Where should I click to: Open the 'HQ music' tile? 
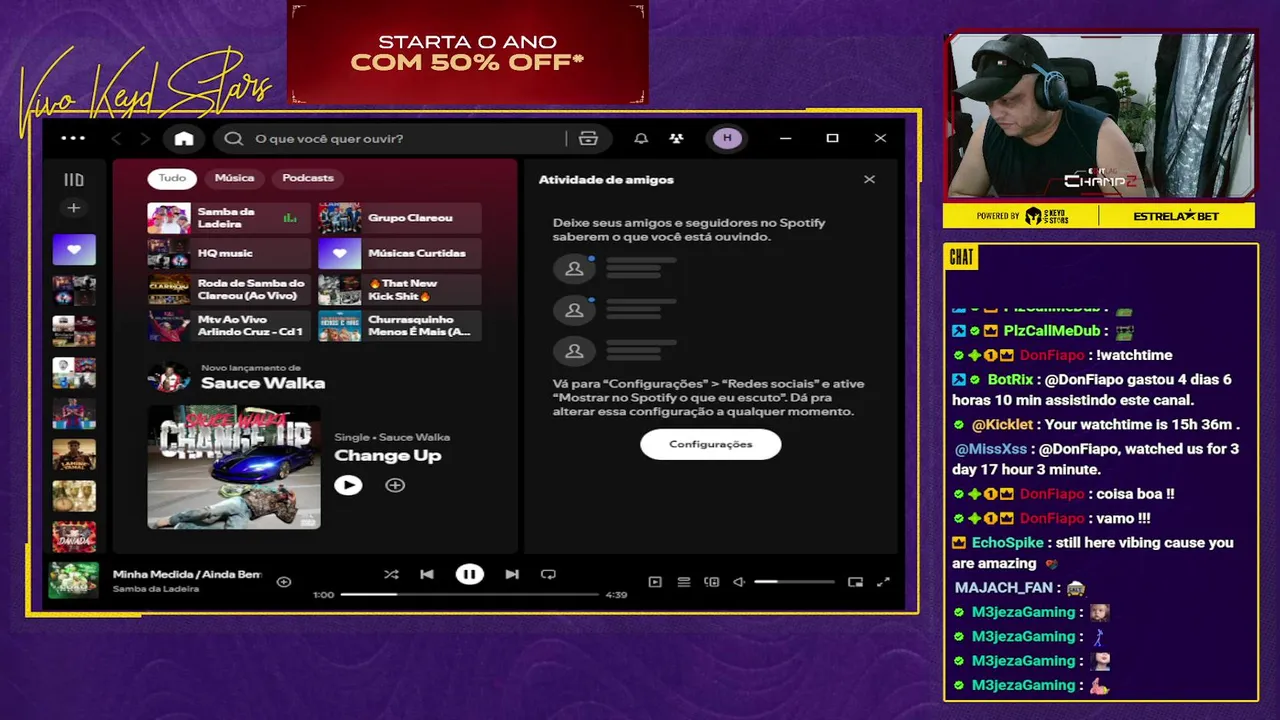point(229,254)
